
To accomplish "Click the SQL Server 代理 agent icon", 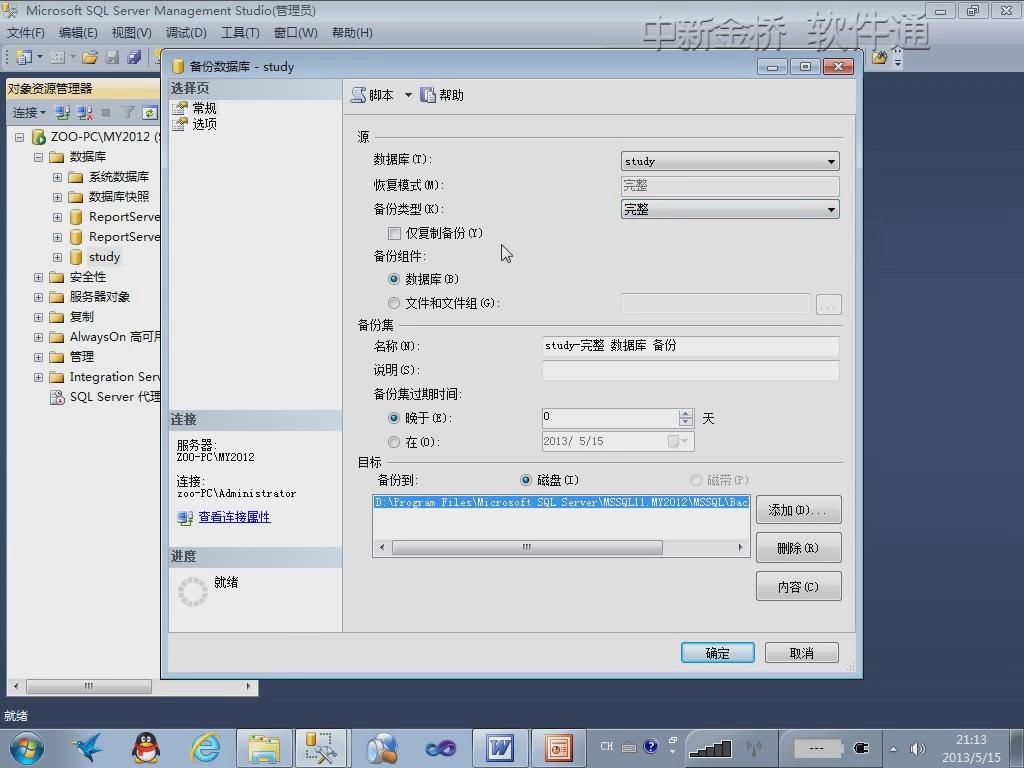I will point(57,397).
